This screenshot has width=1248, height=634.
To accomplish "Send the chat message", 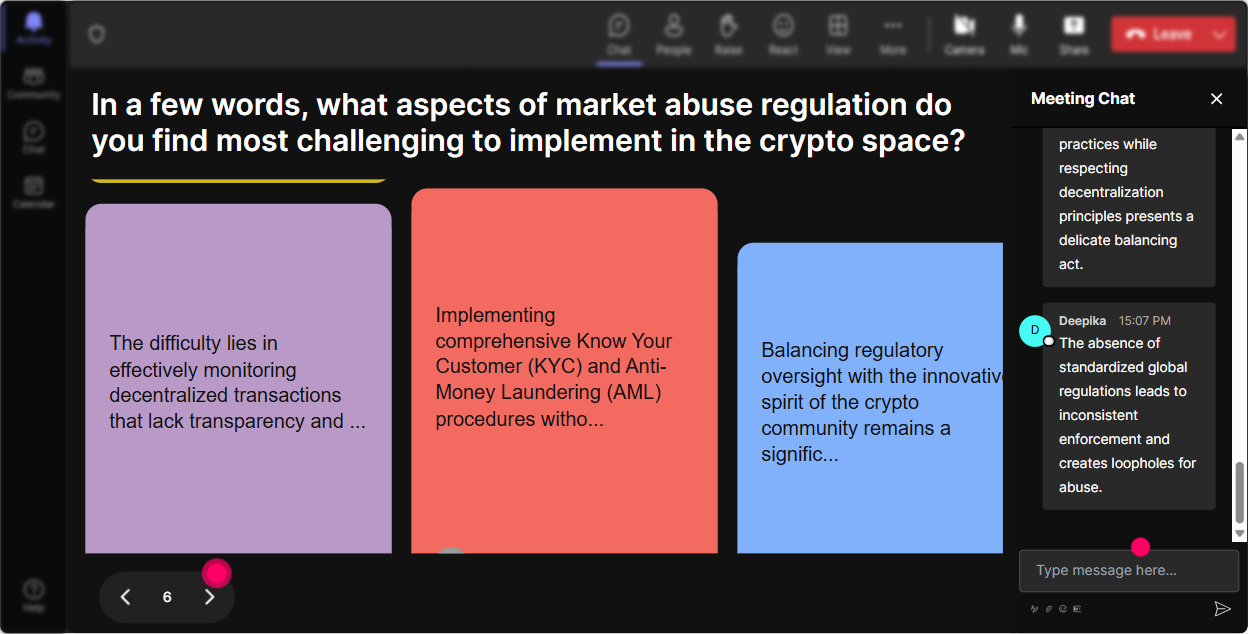I will (1222, 608).
